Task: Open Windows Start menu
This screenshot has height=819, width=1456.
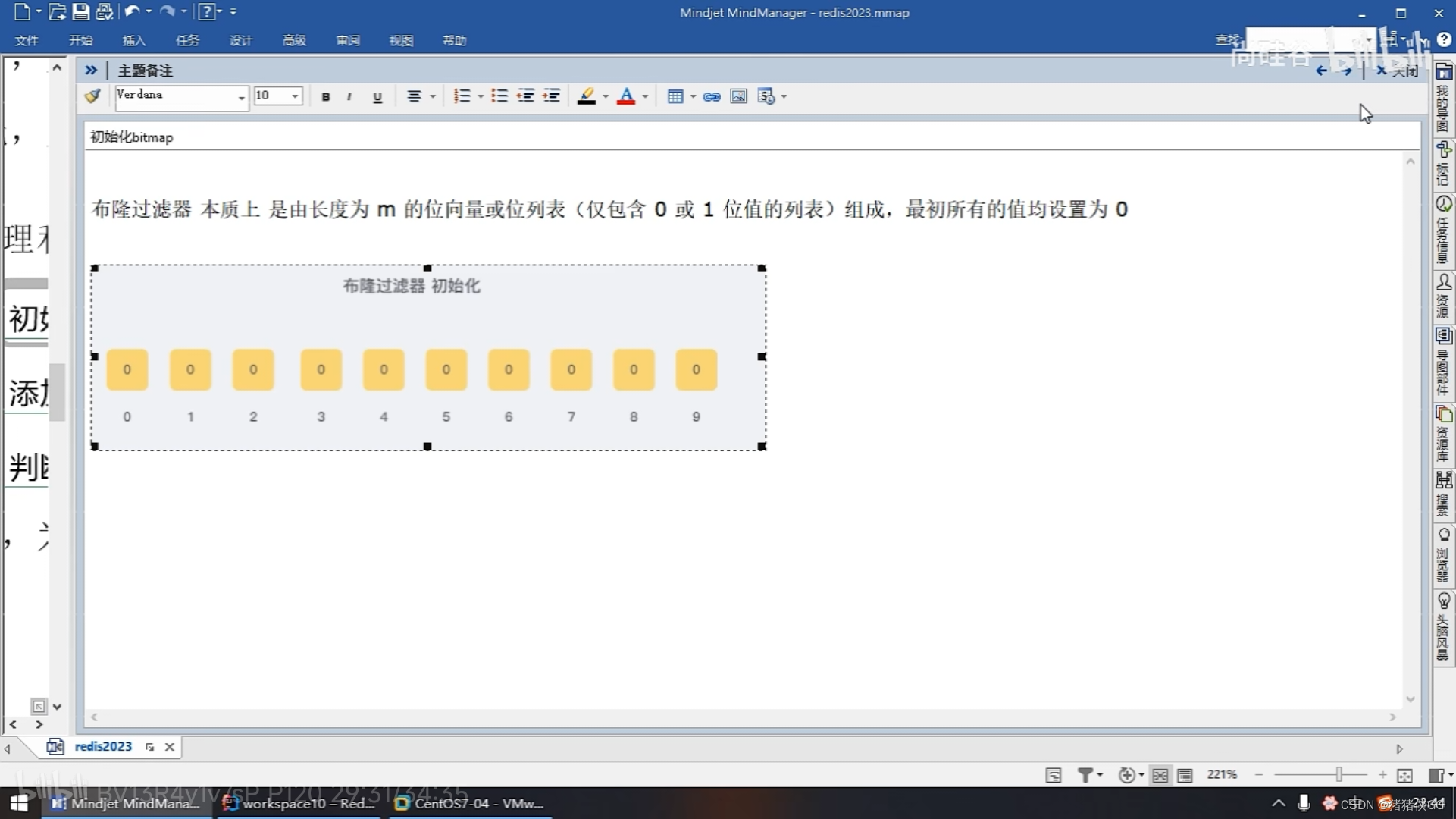Action: click(x=19, y=803)
